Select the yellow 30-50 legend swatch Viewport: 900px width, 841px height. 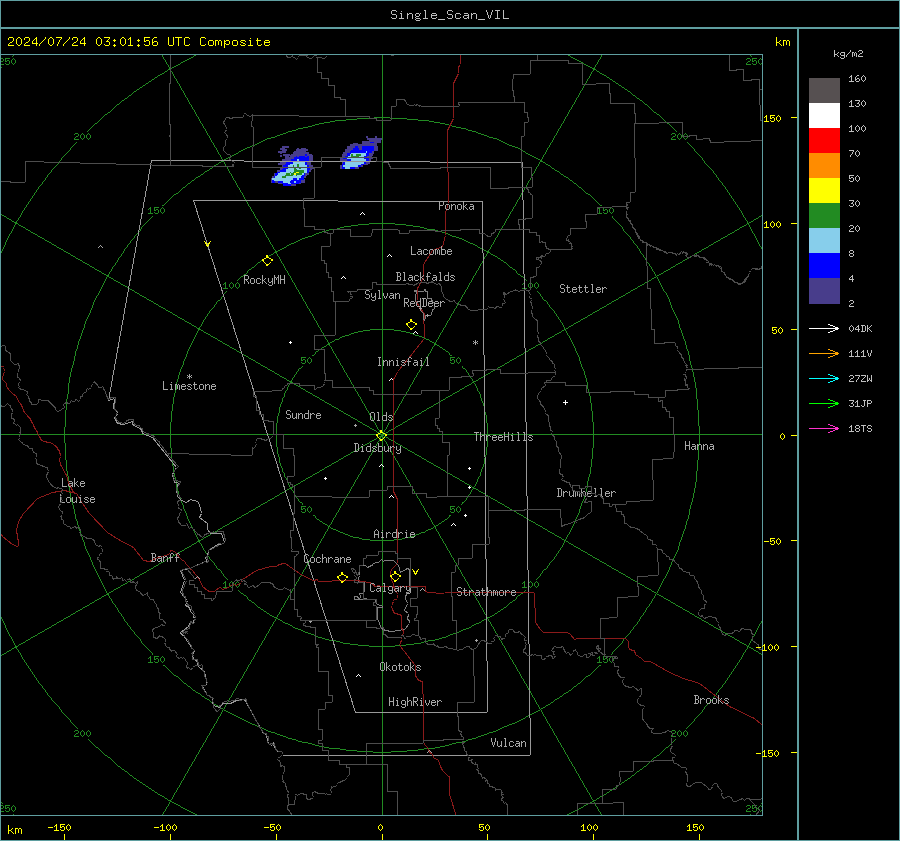(824, 191)
